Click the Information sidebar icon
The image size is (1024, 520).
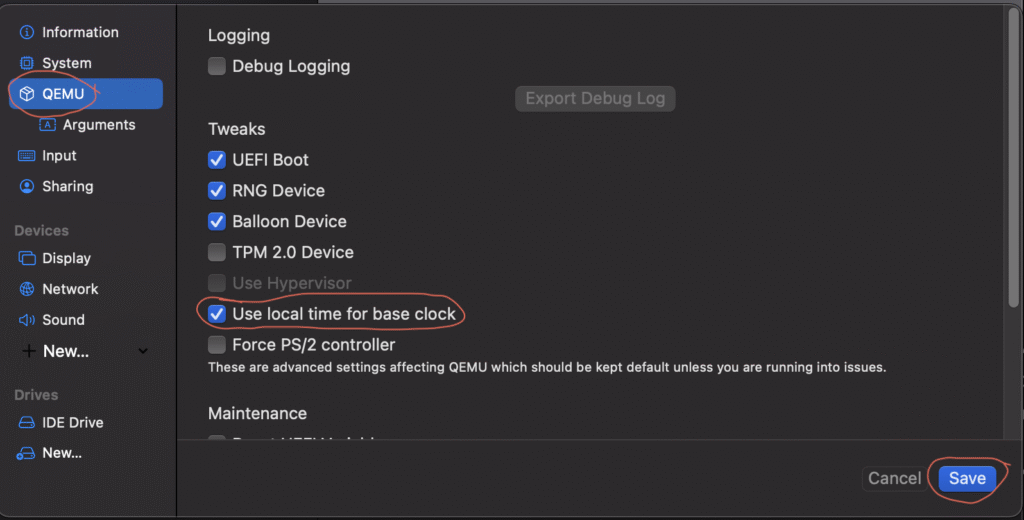(x=27, y=33)
